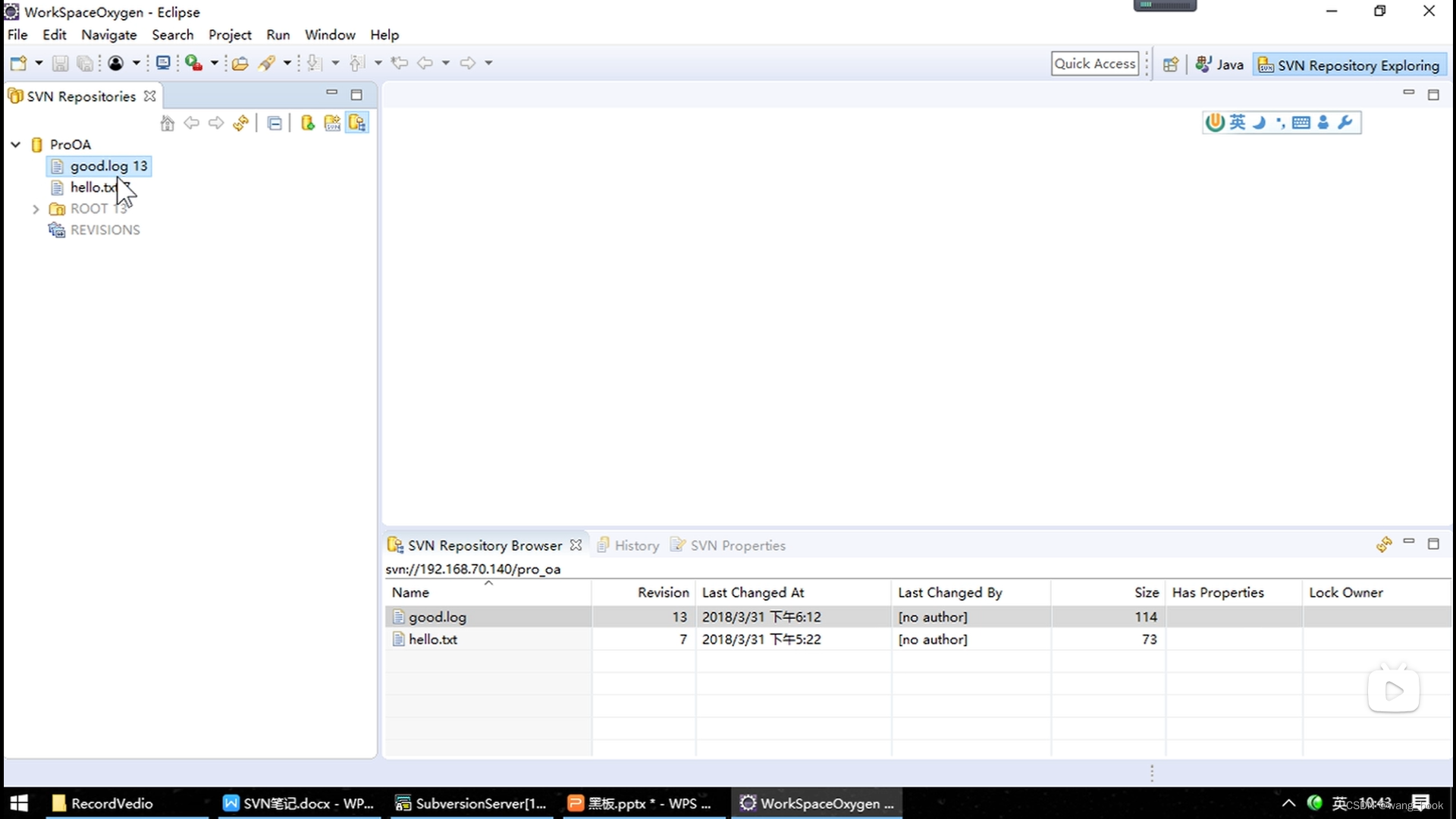Select hello.txt row in browser table
Screen dimensions: 1456x819
[918, 639]
